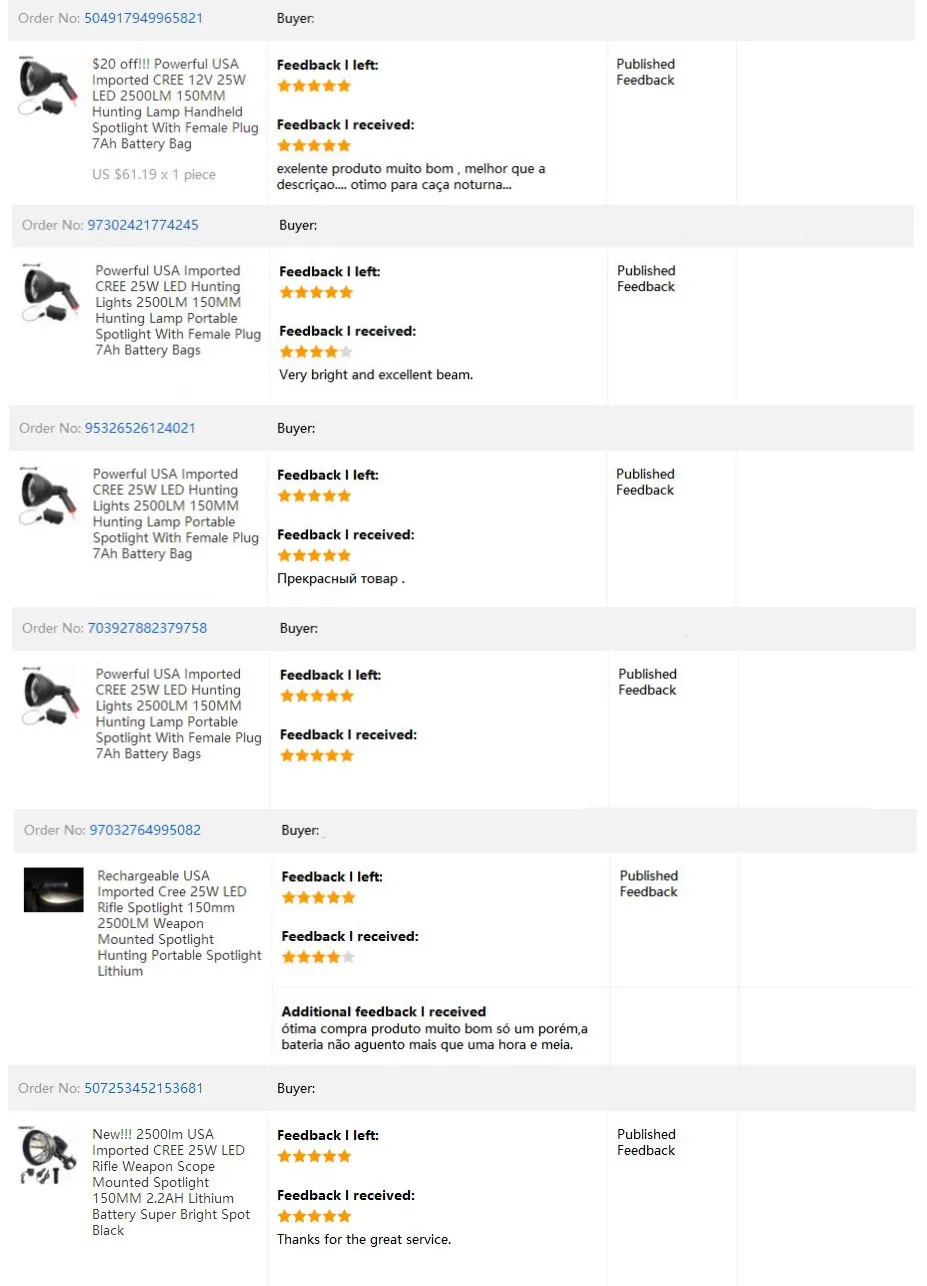Click four-star received rating on Rechargeable Rifle Spotlight
The height and width of the screenshot is (1286, 927).
coord(318,957)
